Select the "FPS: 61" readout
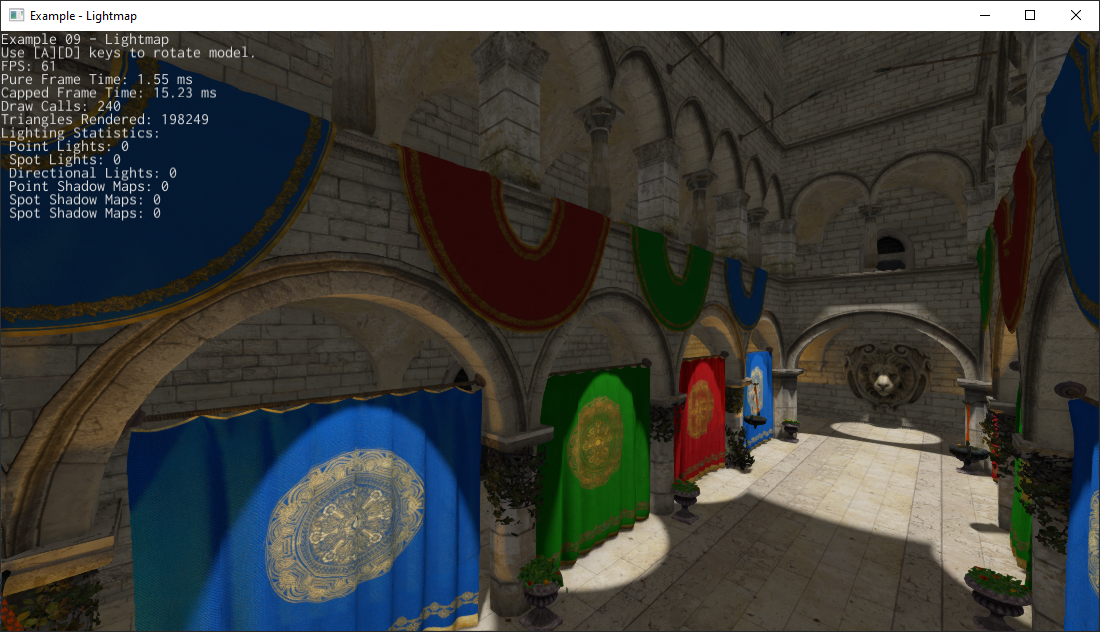This screenshot has height=632, width=1100. click(x=29, y=66)
